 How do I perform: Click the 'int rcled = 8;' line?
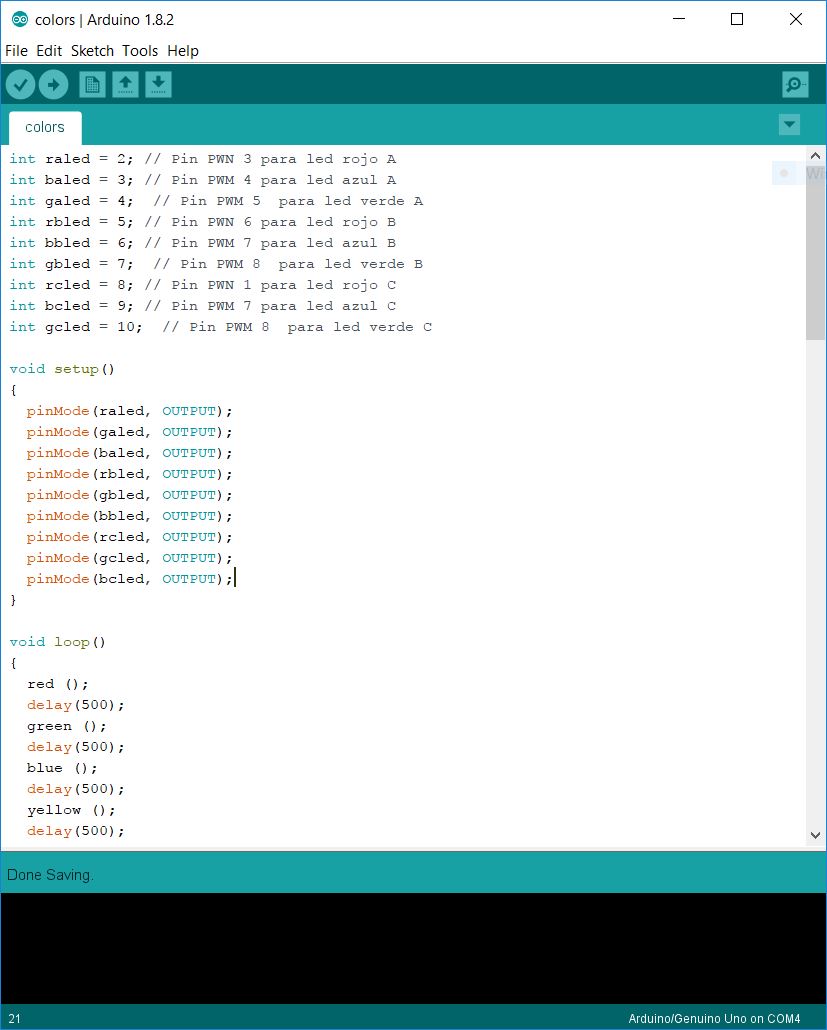[x=202, y=285]
